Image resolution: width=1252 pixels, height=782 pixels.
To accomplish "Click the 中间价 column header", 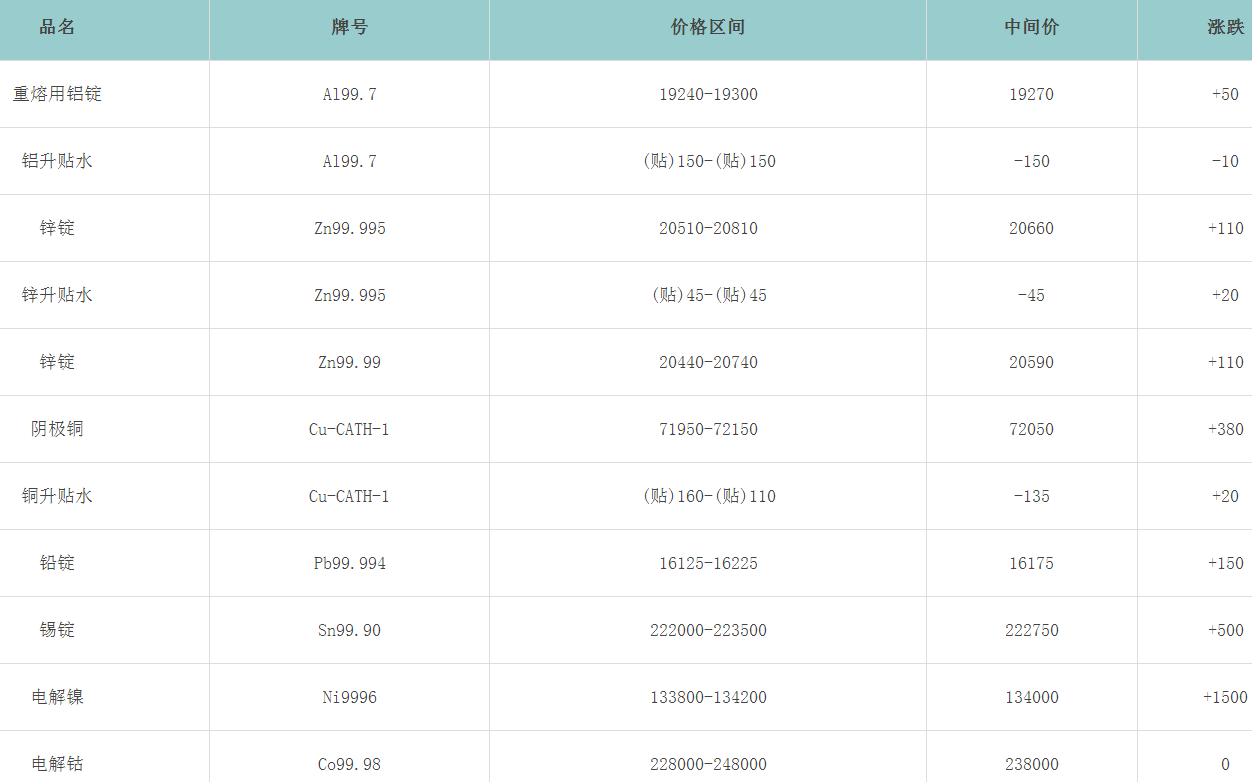I will (x=1031, y=28).
